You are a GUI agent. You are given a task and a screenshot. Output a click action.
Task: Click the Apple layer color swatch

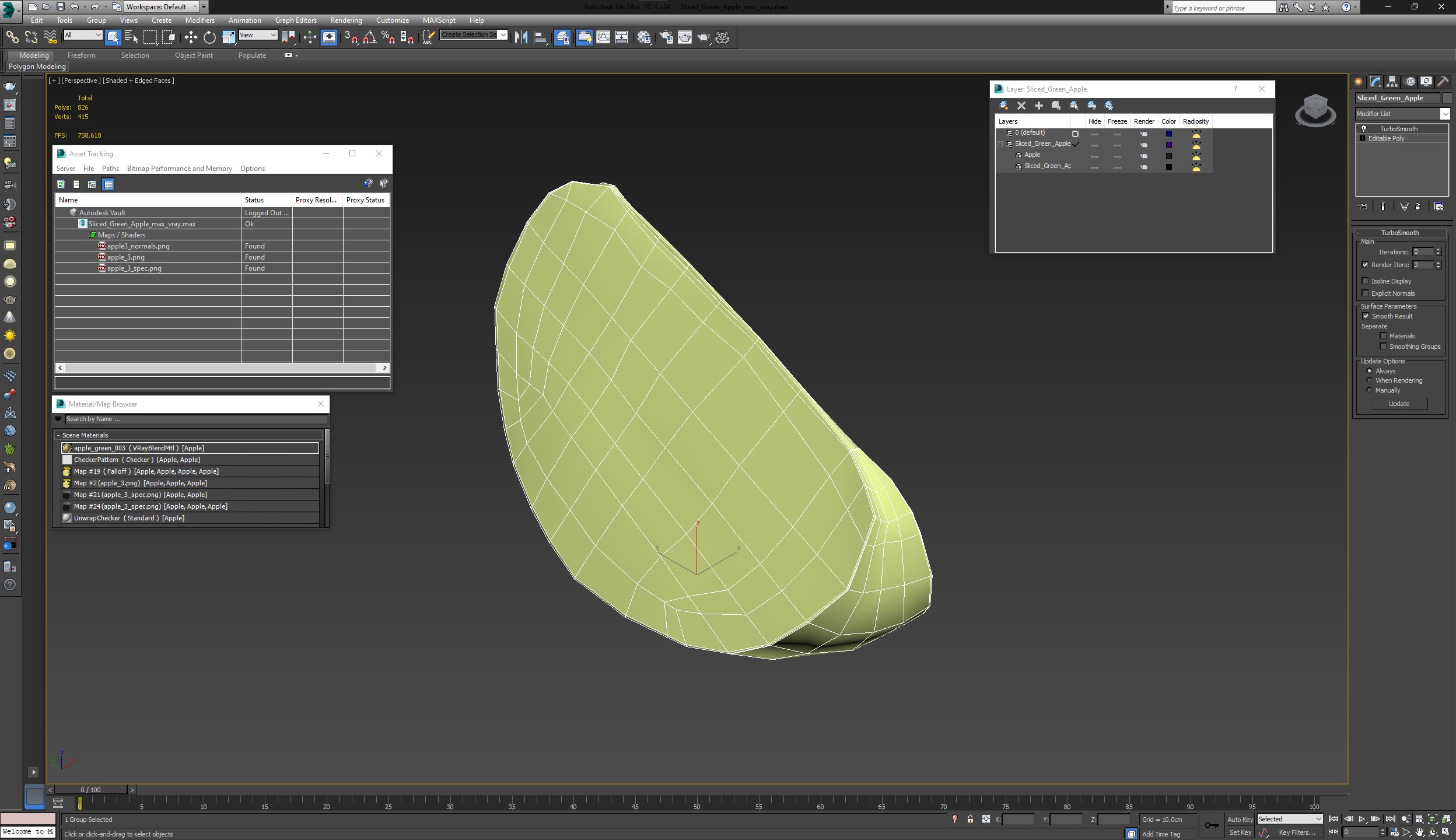point(1168,156)
